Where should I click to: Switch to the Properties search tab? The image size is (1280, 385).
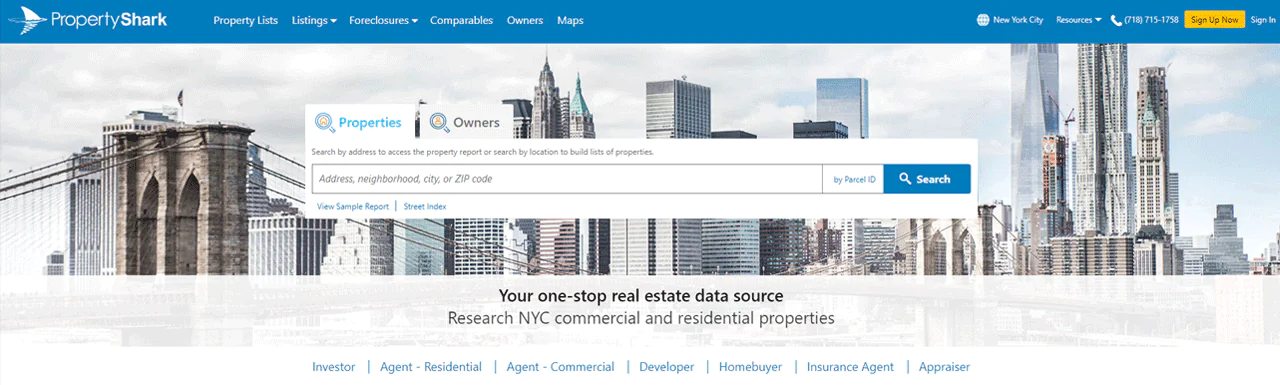[x=360, y=122]
